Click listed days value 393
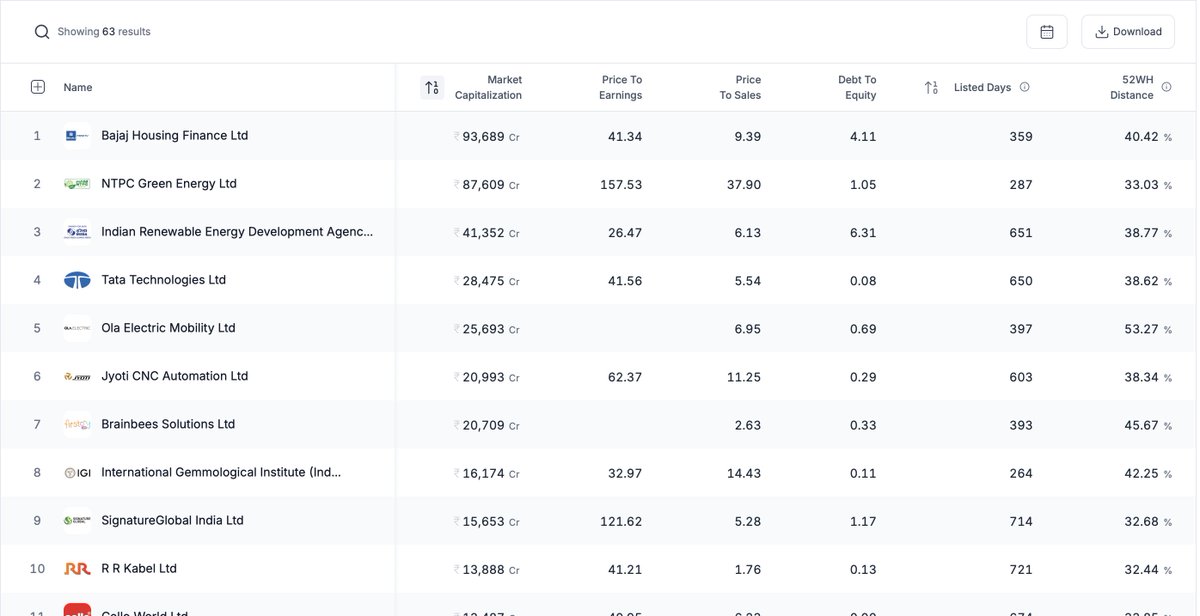Screen dimensions: 1200x616 (x=1021, y=424)
